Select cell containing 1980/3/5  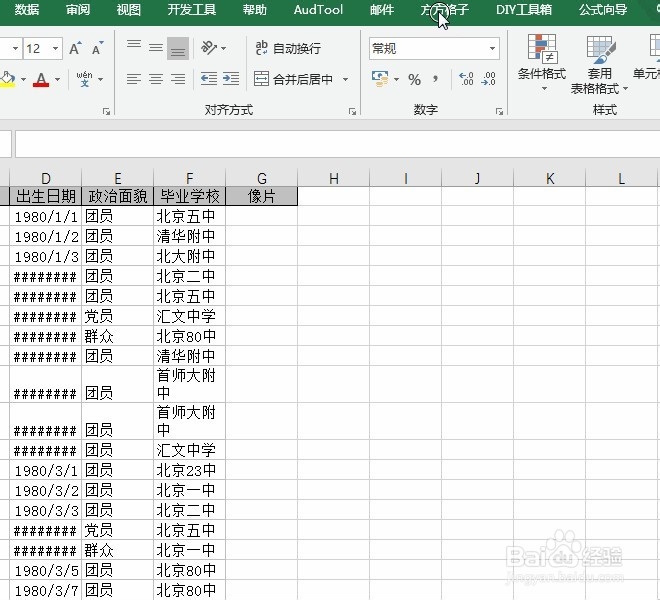coord(45,571)
